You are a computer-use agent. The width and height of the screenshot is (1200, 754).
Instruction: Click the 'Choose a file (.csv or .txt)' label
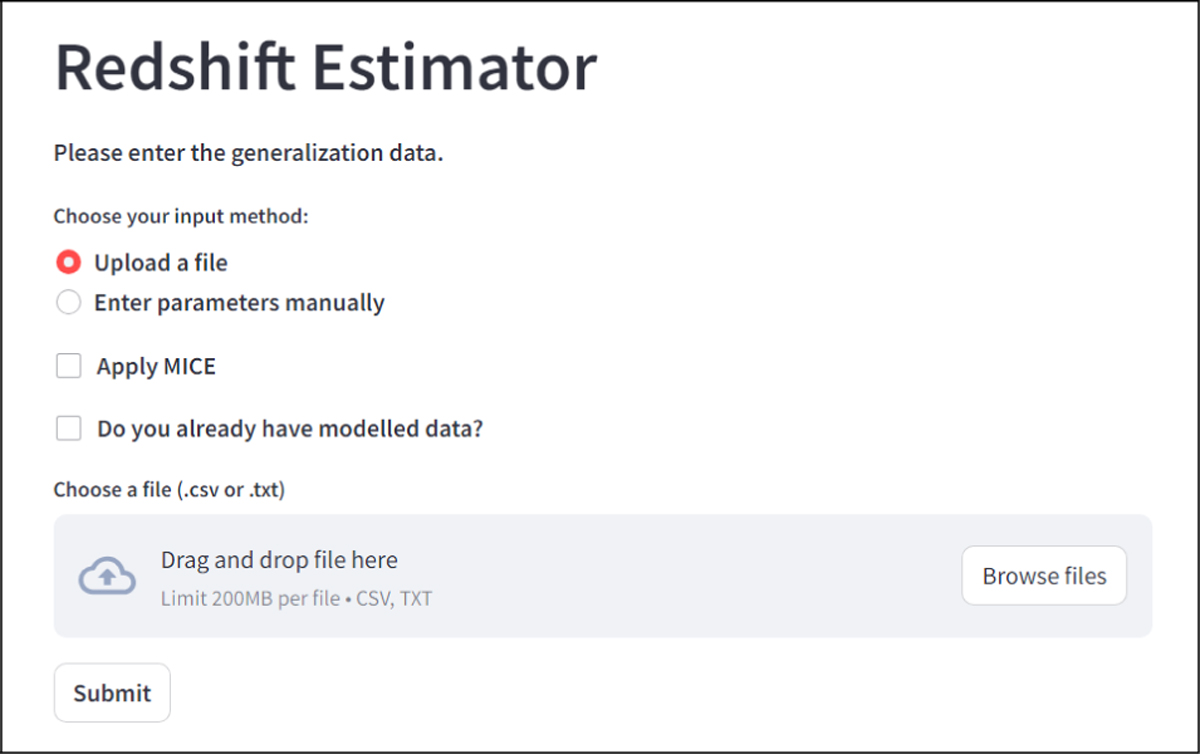pyautogui.click(x=169, y=490)
